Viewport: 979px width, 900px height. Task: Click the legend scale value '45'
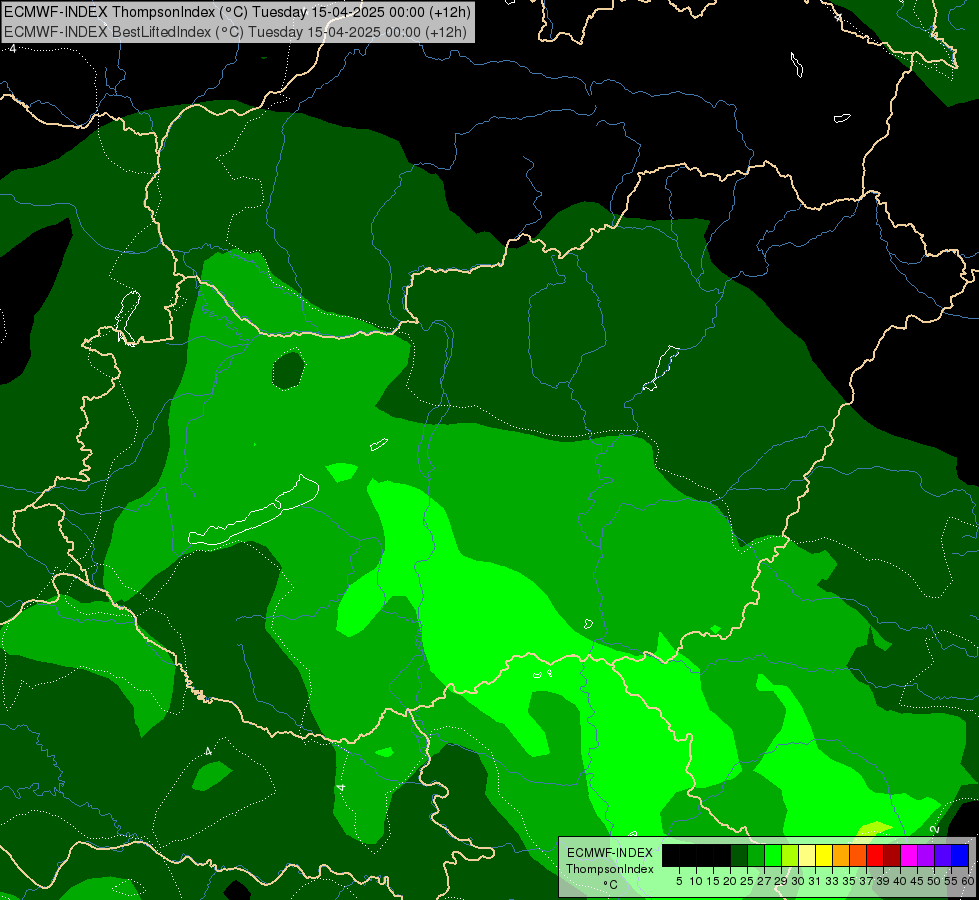tap(917, 881)
